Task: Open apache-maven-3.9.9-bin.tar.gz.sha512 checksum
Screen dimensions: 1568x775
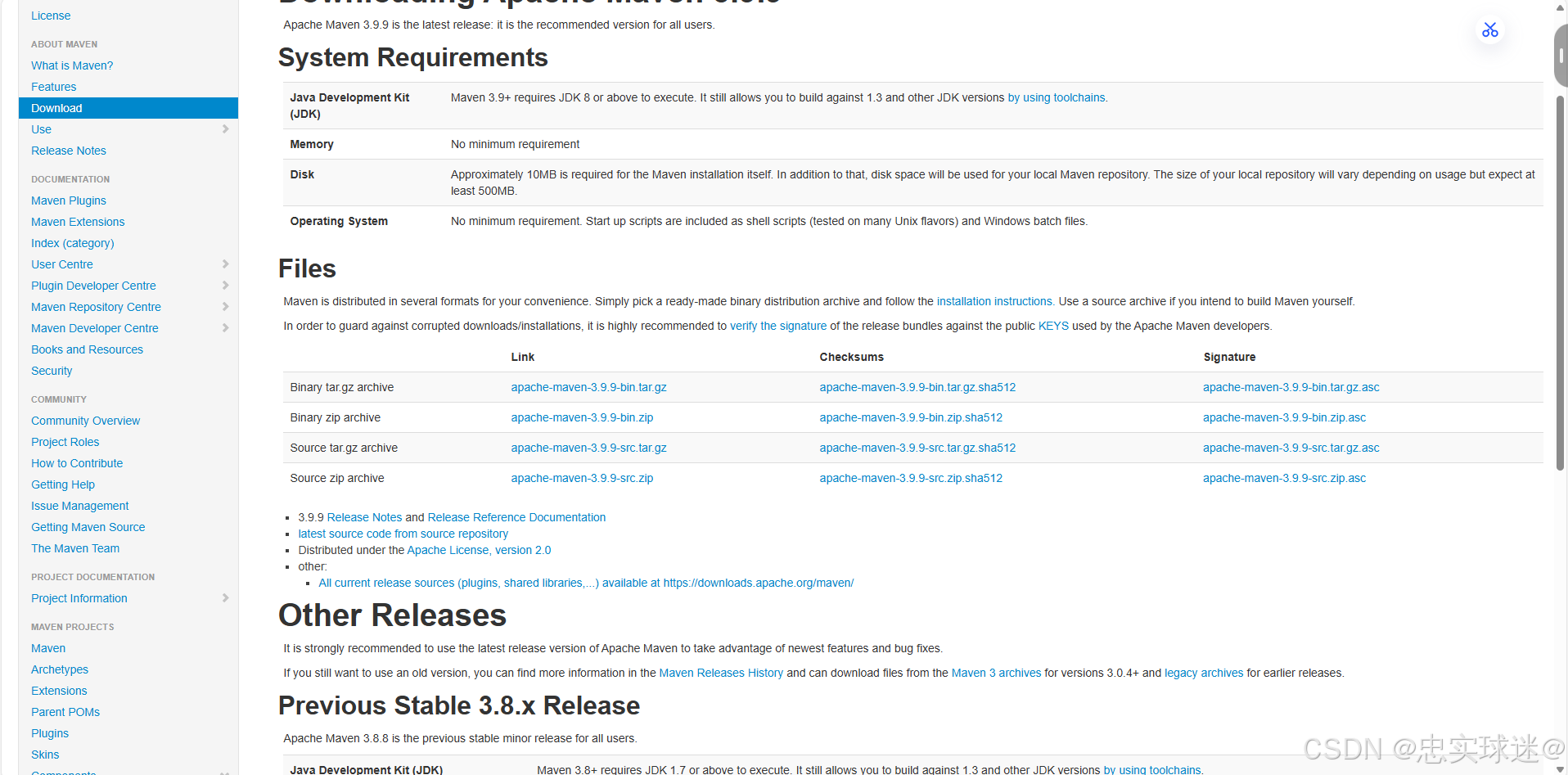Action: (x=917, y=387)
